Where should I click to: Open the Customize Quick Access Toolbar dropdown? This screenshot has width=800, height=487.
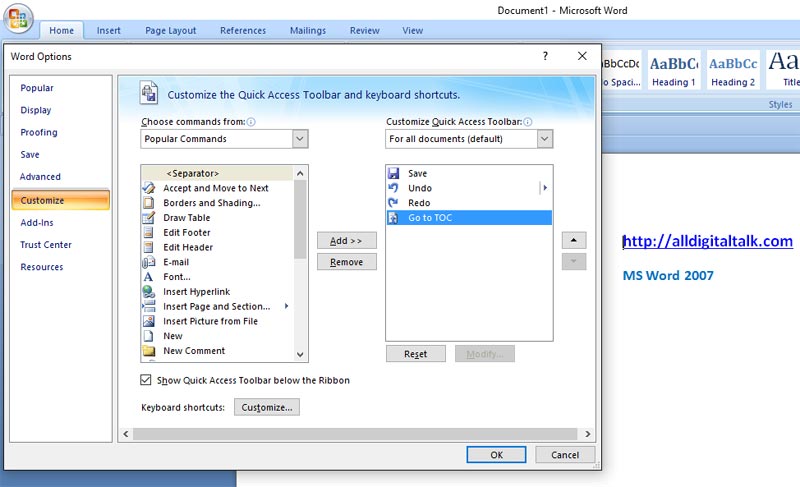[x=545, y=139]
